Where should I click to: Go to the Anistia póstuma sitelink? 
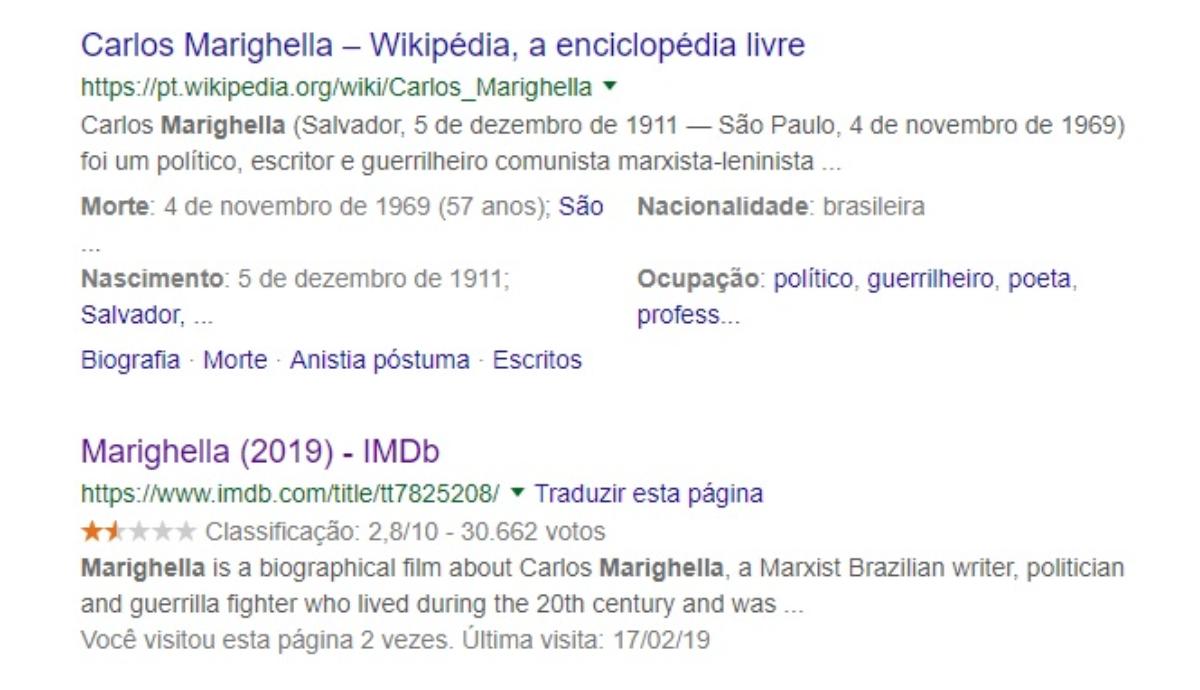coord(379,360)
